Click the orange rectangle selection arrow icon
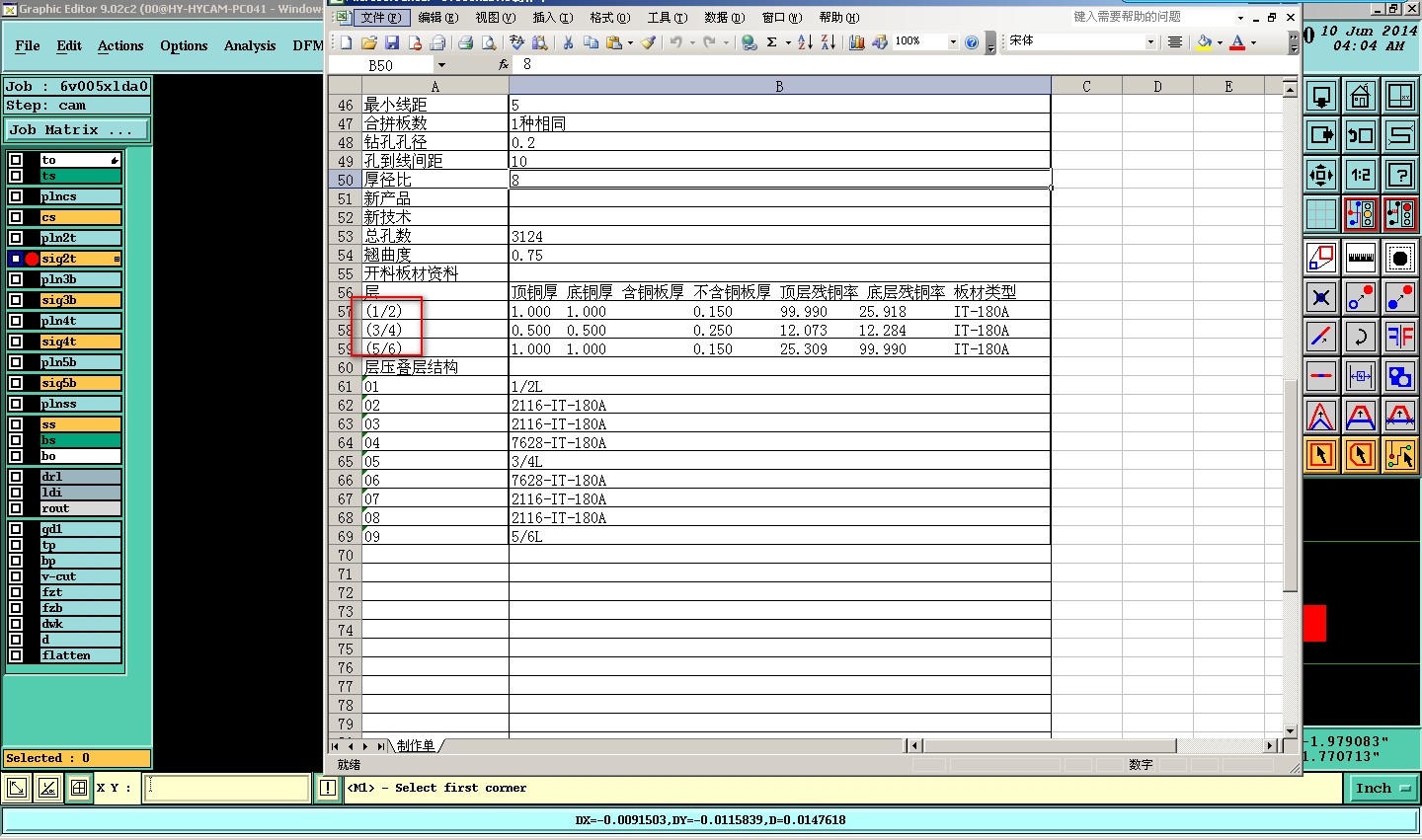 coord(1321,455)
